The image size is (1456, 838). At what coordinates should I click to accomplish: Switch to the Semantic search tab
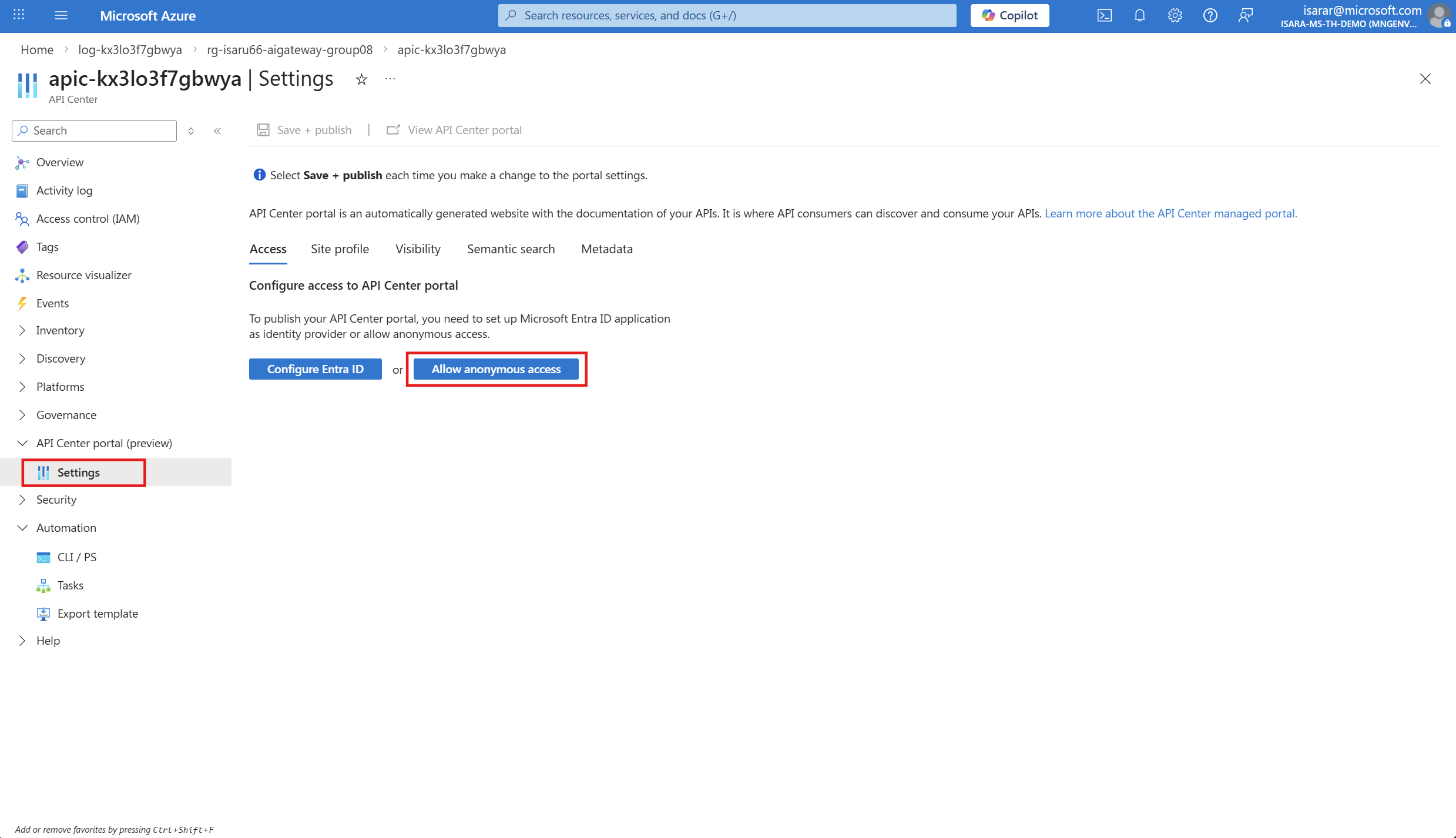[x=511, y=249]
